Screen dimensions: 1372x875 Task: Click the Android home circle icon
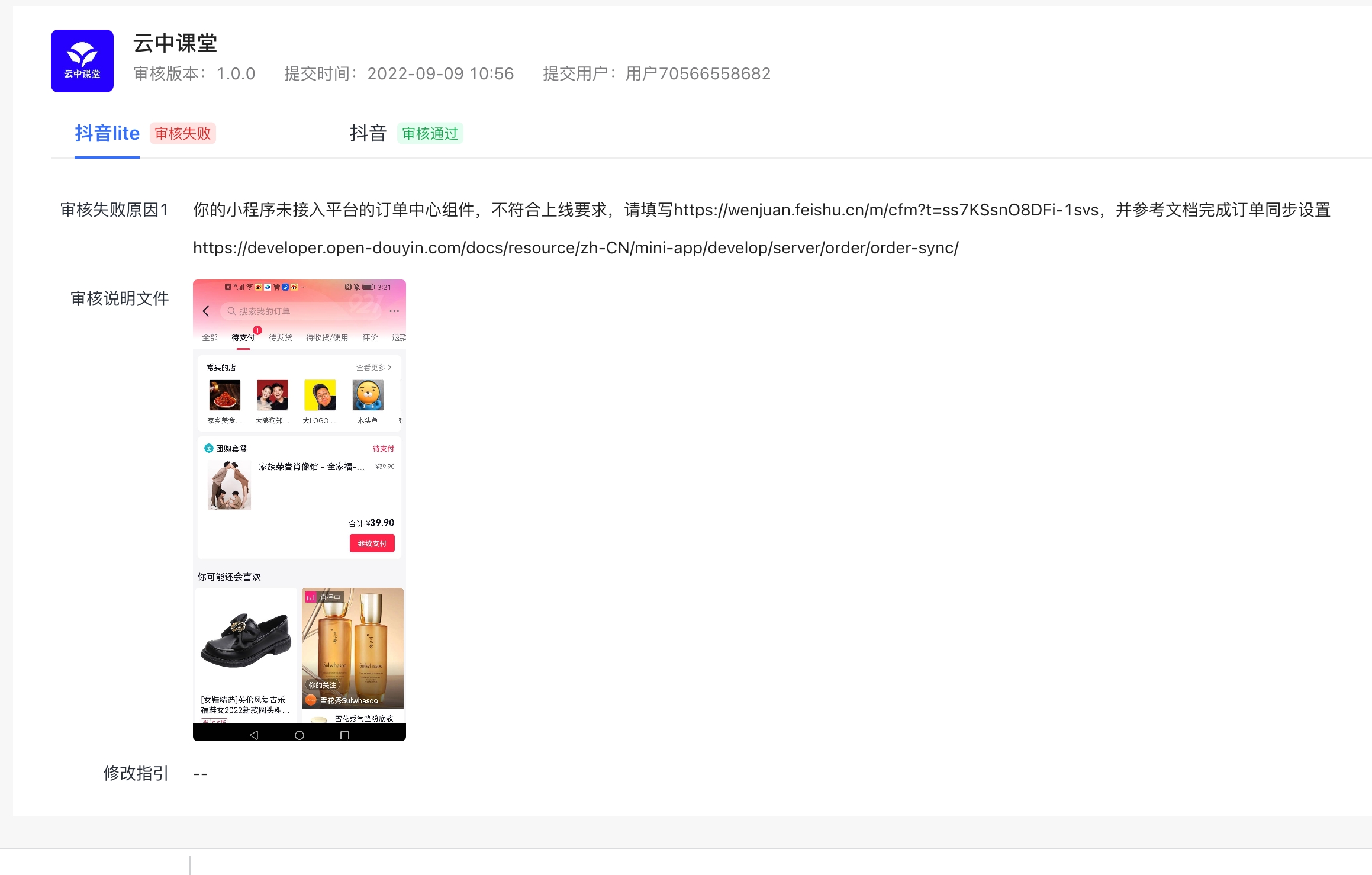click(x=299, y=735)
